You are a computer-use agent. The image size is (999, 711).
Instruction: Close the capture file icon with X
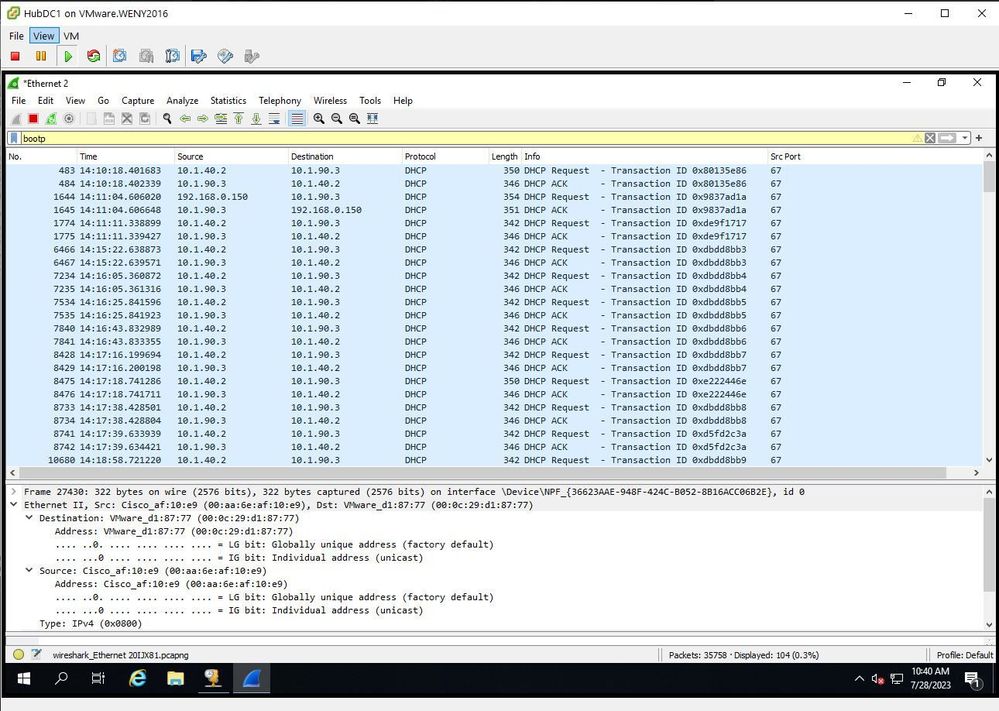tap(127, 118)
